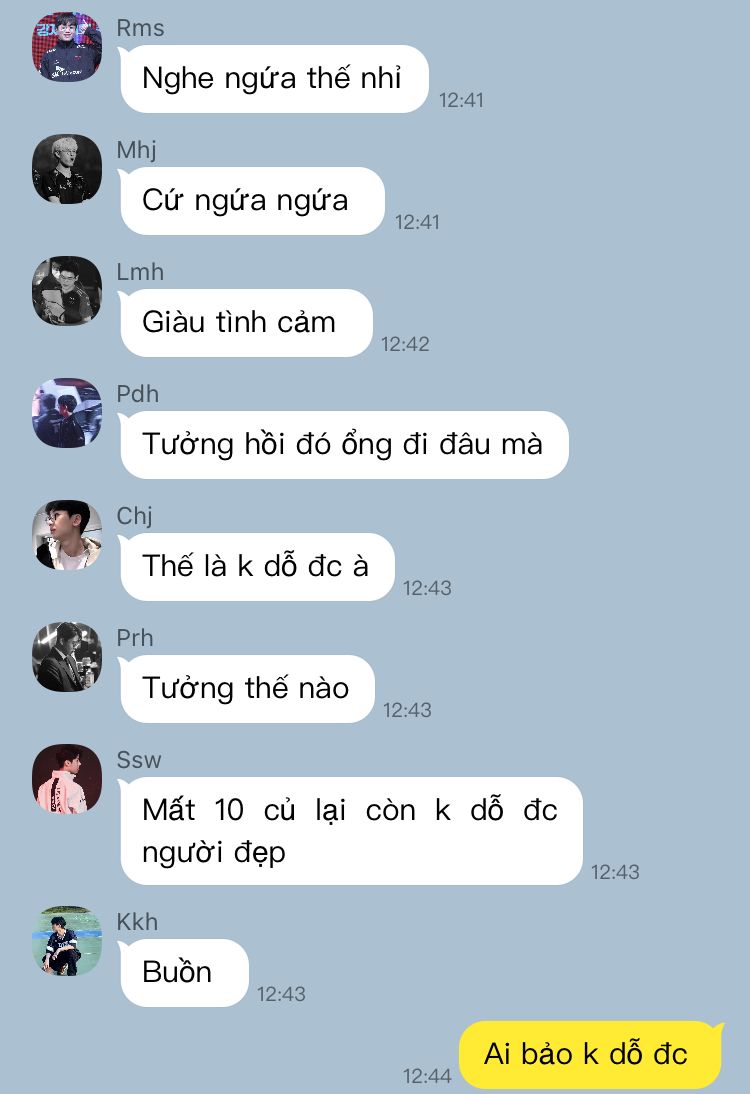The image size is (750, 1094).
Task: Open Lmh profile picture
Action: pyautogui.click(x=67, y=291)
